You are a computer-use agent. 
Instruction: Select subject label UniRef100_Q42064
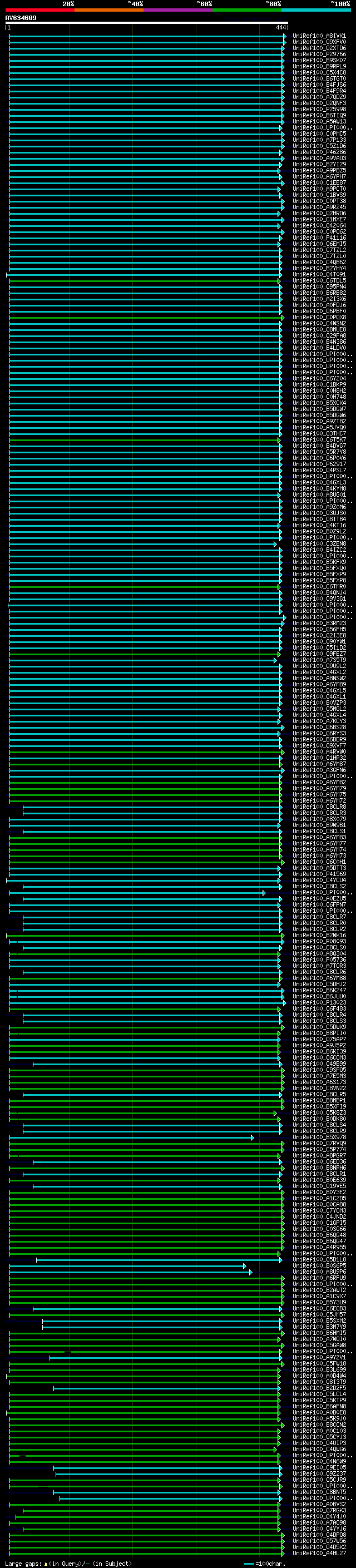319,225
